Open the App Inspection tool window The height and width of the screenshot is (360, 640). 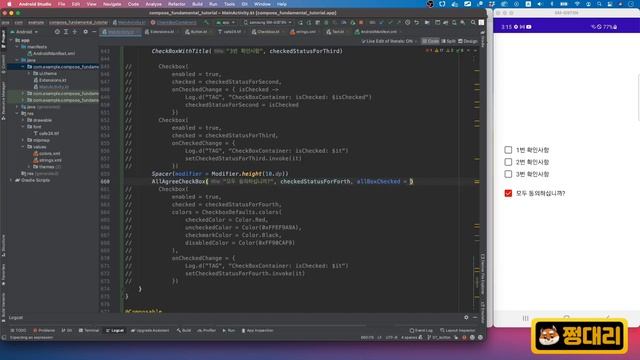[x=257, y=331]
